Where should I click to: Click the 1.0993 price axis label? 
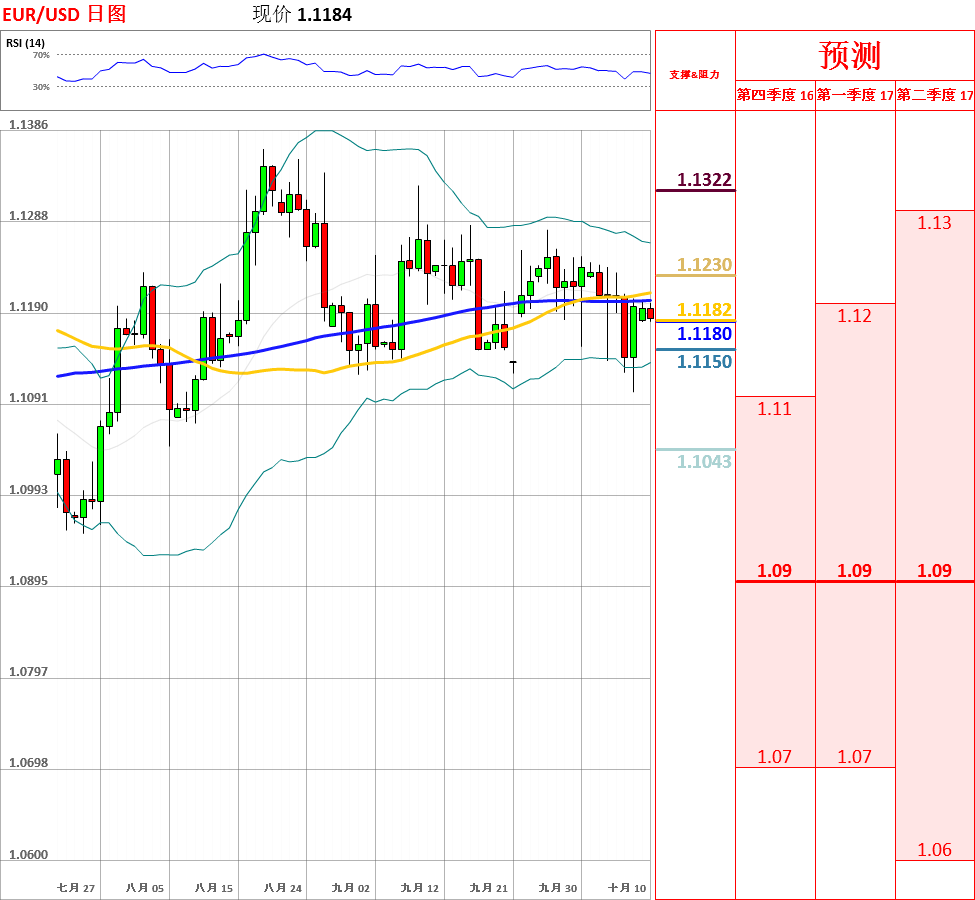(x=28, y=489)
